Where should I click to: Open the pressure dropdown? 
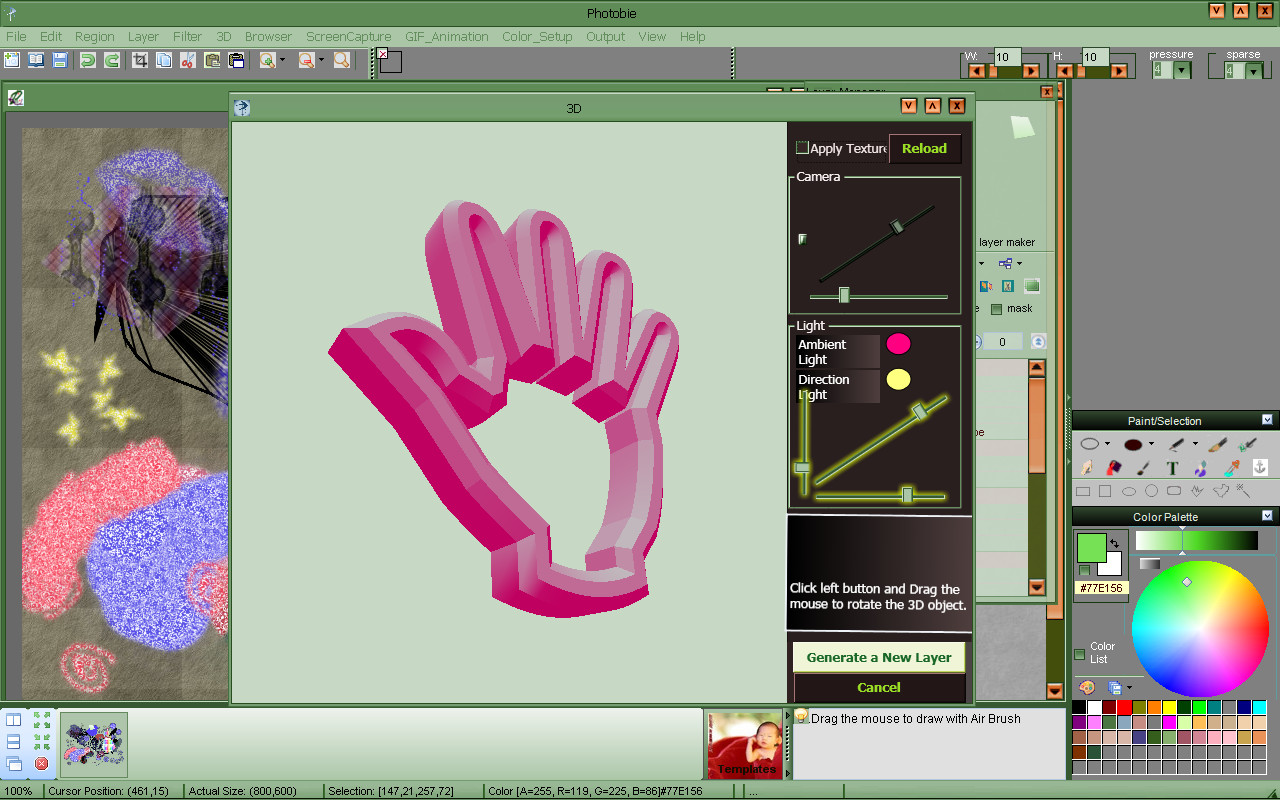pos(1182,70)
